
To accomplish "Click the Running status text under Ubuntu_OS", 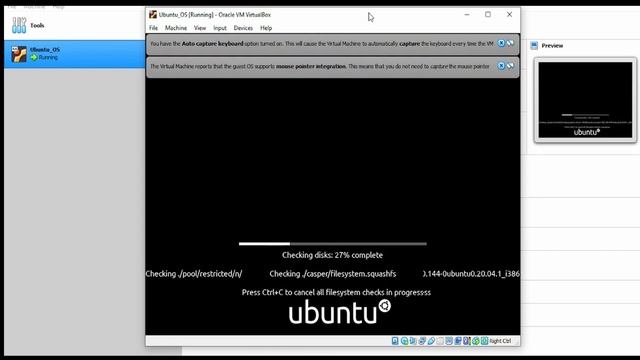I will 48,58.
